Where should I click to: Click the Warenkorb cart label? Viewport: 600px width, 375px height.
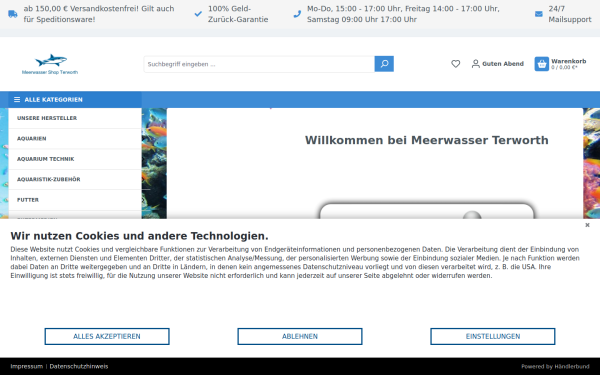pos(569,61)
